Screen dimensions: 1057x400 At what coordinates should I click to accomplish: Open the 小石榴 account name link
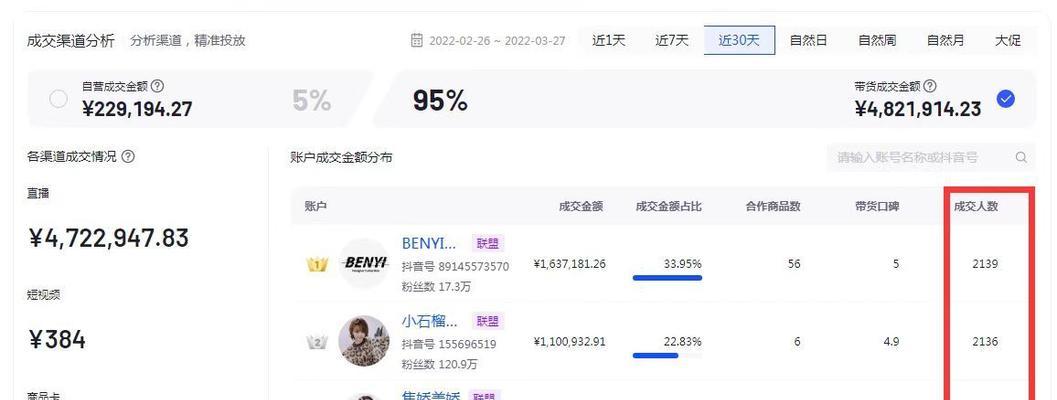pos(429,320)
